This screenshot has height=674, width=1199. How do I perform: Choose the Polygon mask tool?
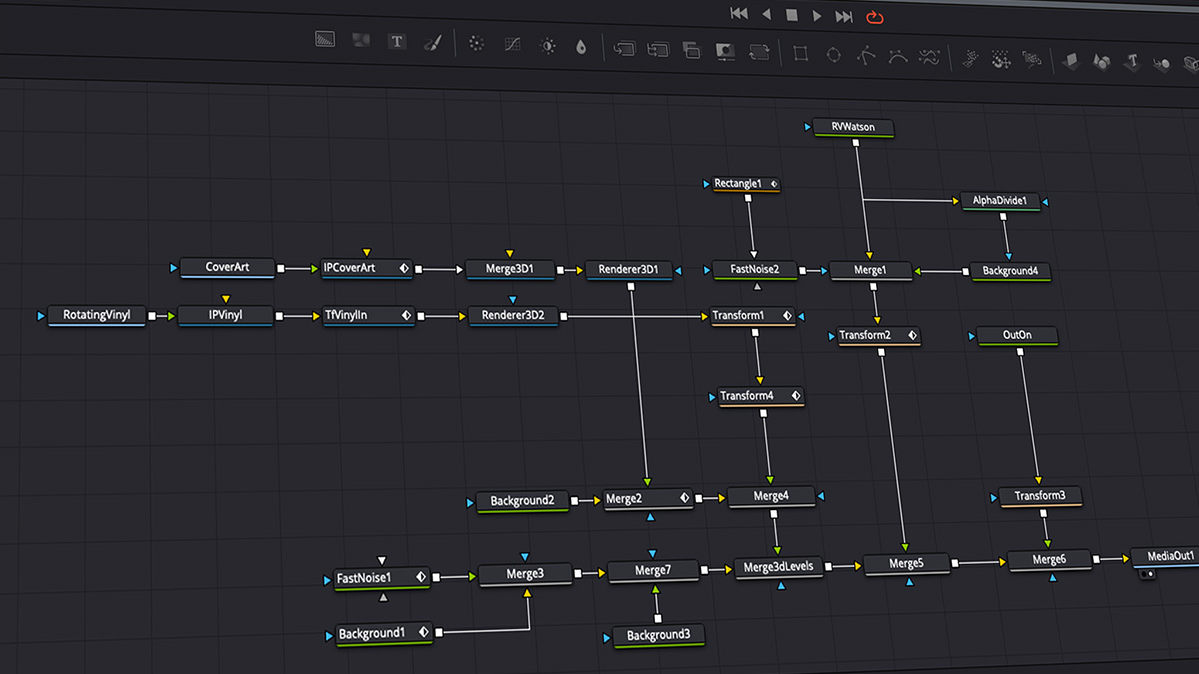pyautogui.click(x=866, y=56)
